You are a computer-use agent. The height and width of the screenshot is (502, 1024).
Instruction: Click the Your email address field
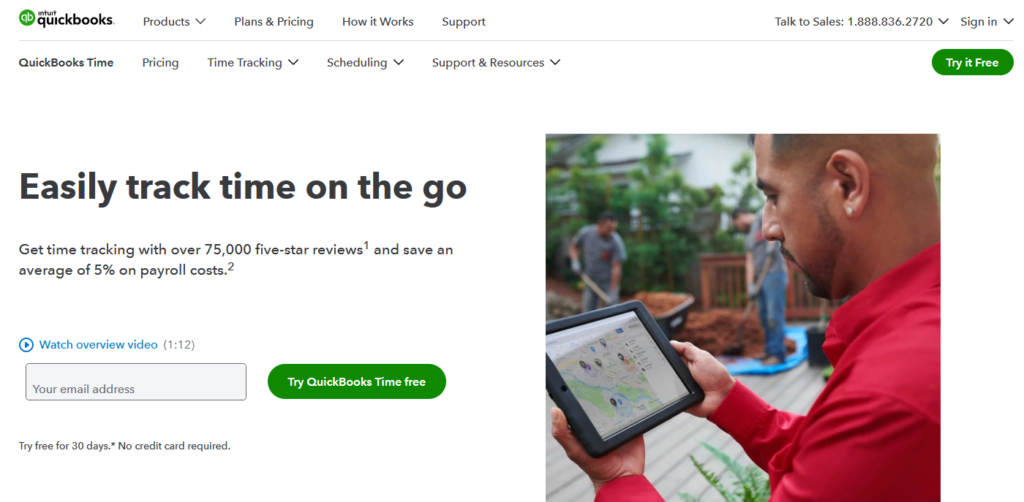click(136, 382)
